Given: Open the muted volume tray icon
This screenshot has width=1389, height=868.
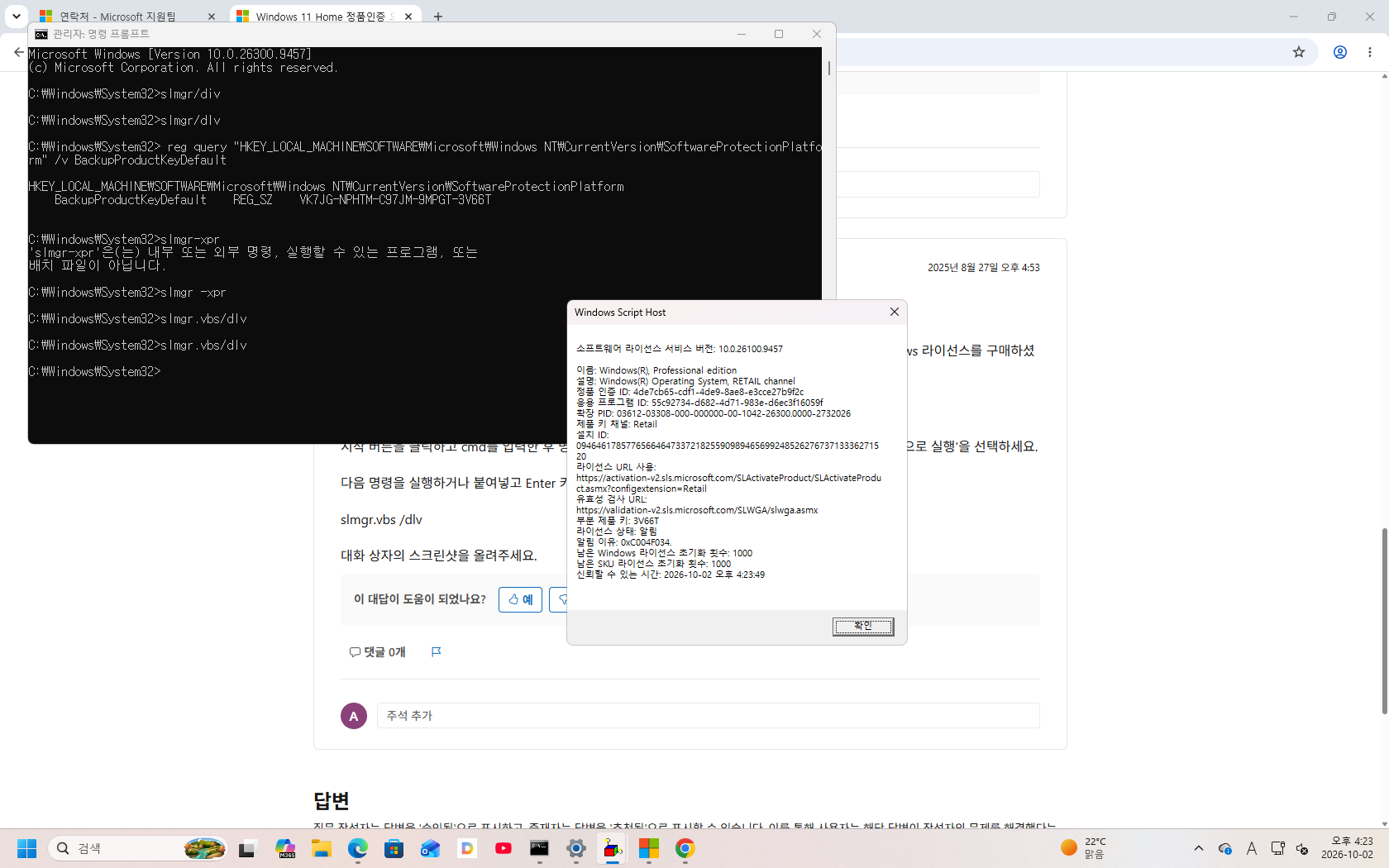Looking at the screenshot, I should [x=1302, y=848].
